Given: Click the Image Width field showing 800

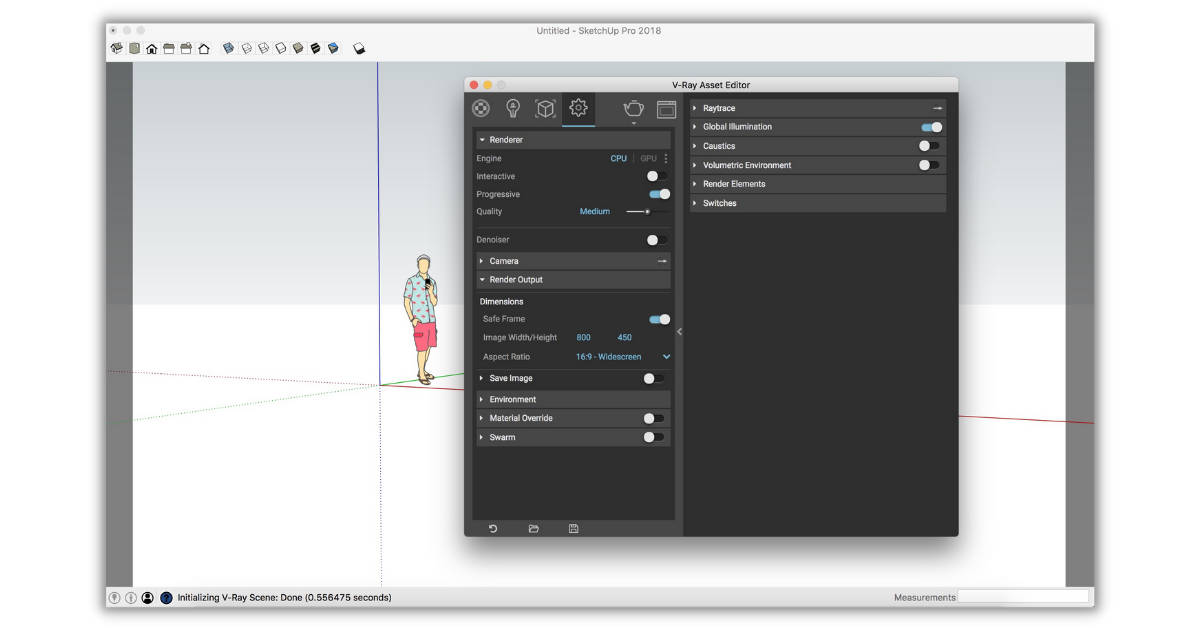Looking at the screenshot, I should coord(583,337).
